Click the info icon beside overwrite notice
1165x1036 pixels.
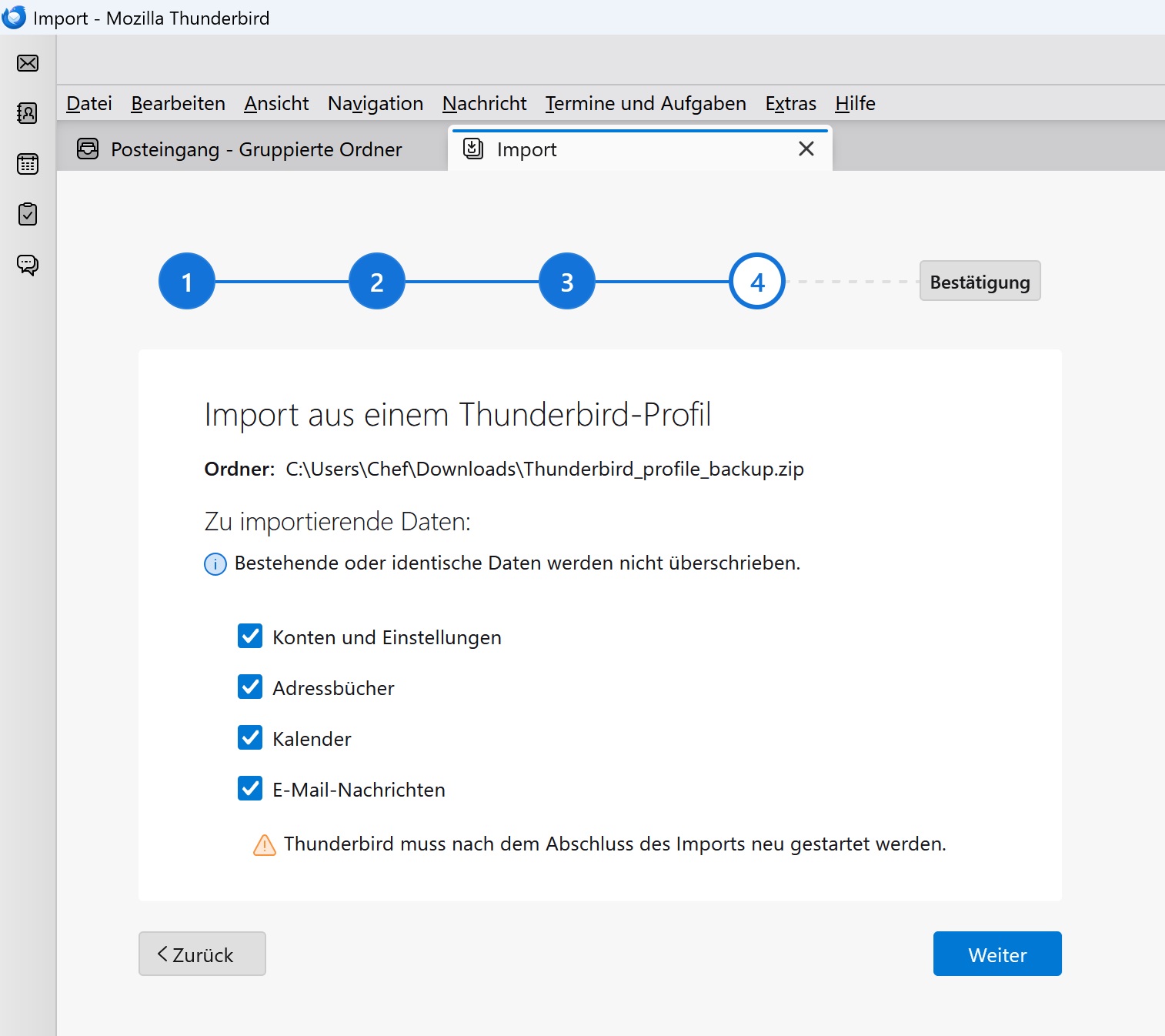pyautogui.click(x=215, y=564)
